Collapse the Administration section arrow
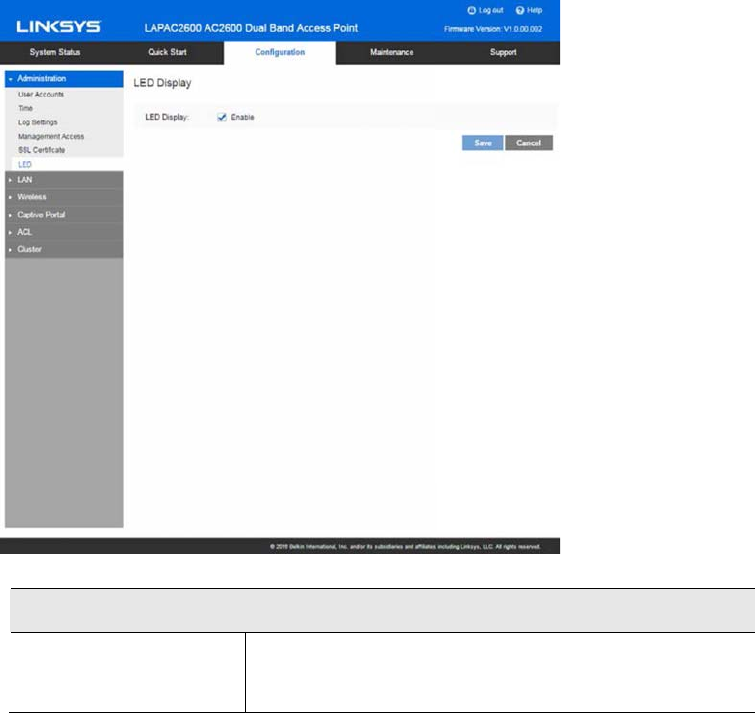Viewport: 755px width, 713px height. (x=10, y=79)
